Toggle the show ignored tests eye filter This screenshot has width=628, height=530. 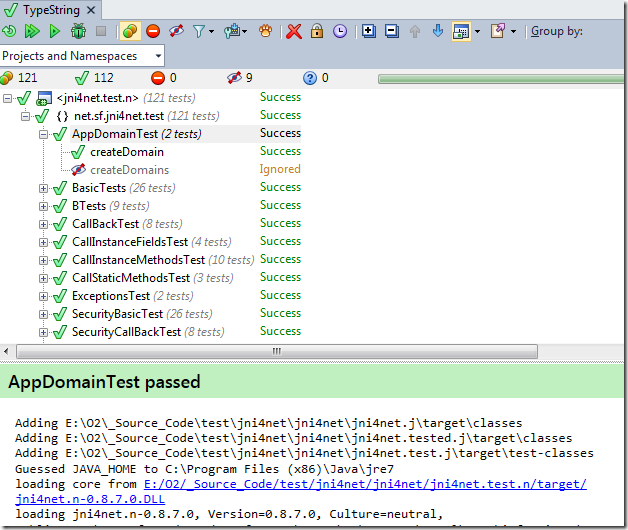point(176,32)
